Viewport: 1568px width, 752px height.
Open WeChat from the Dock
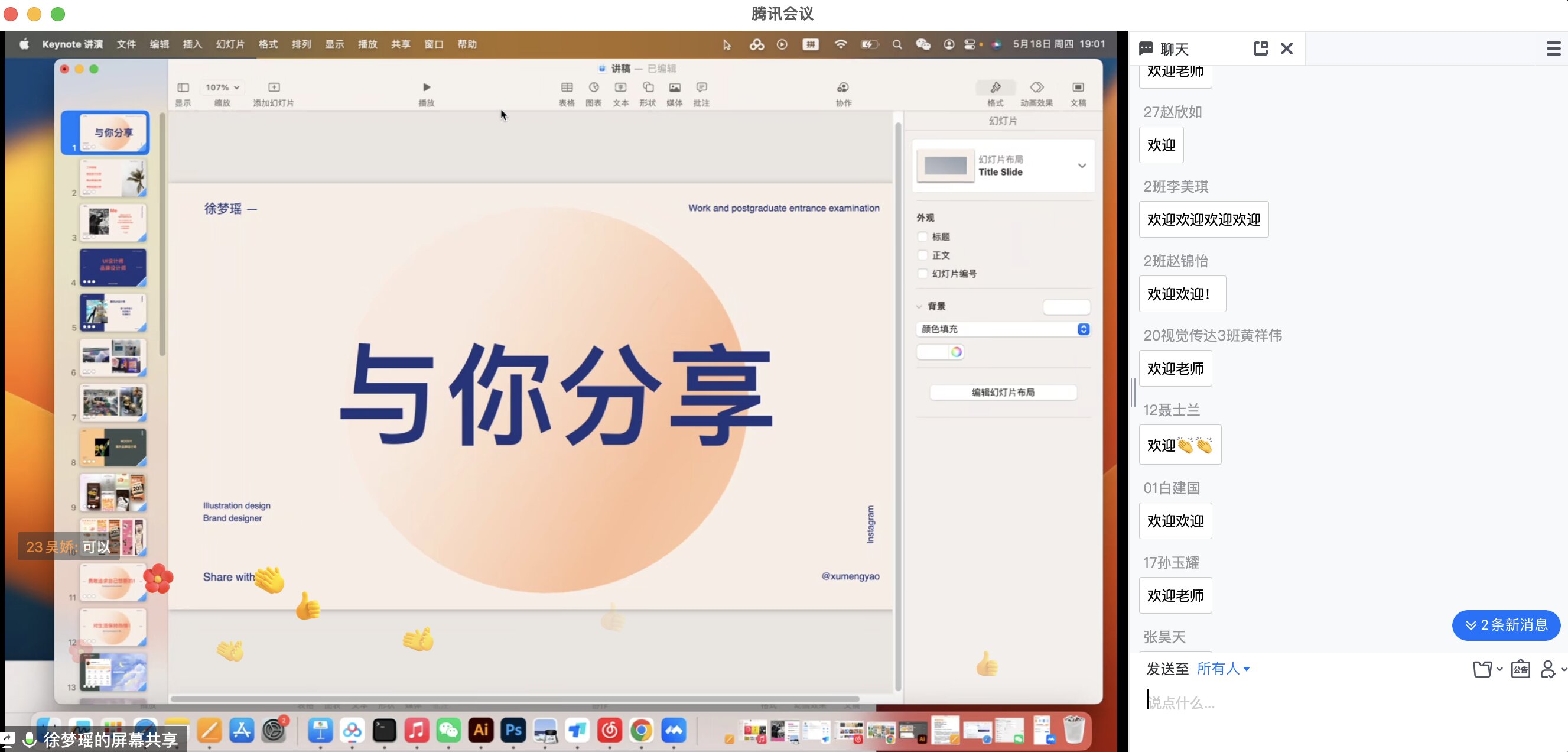point(448,730)
